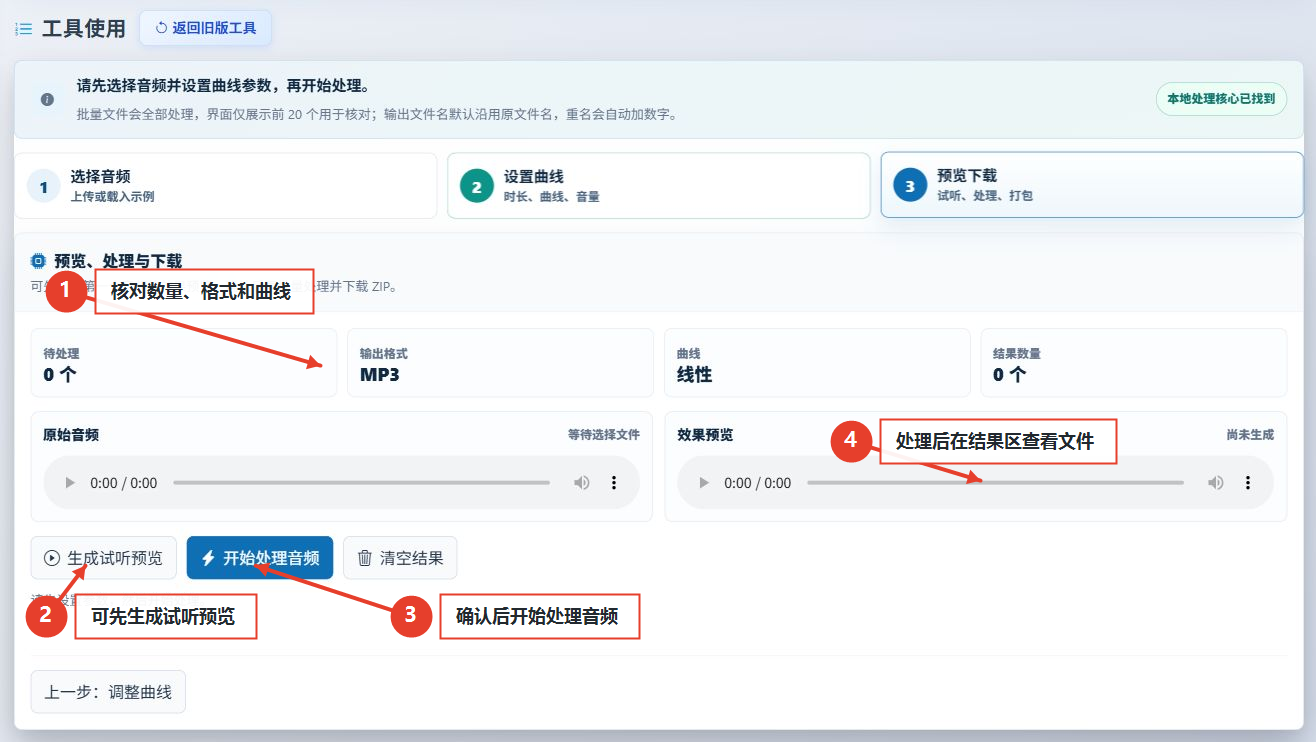1316x742 pixels.
Task: Click the info icon in the notice banner
Action: point(47,99)
